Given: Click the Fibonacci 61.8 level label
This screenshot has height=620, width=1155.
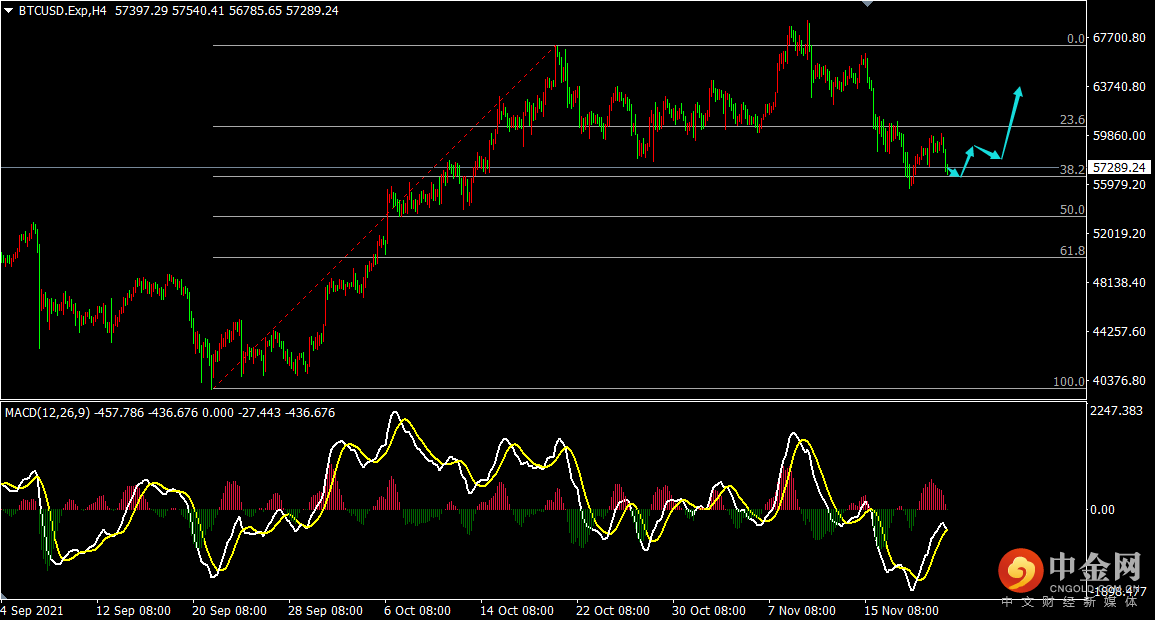Looking at the screenshot, I should (1072, 251).
